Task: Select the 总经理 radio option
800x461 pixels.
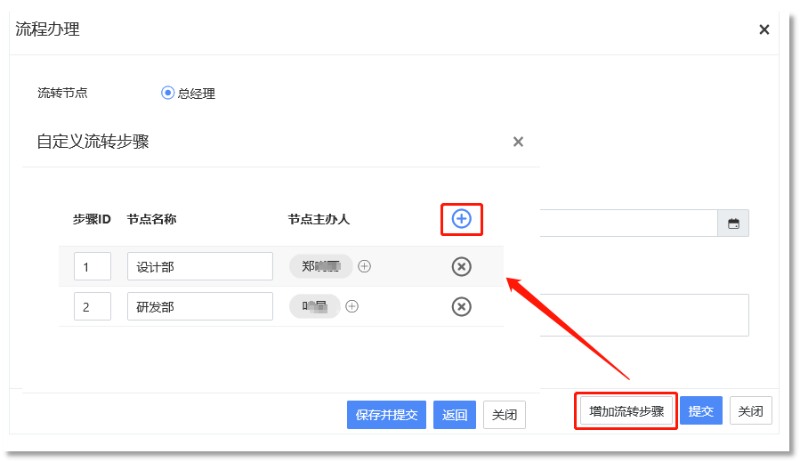Action: click(x=167, y=93)
